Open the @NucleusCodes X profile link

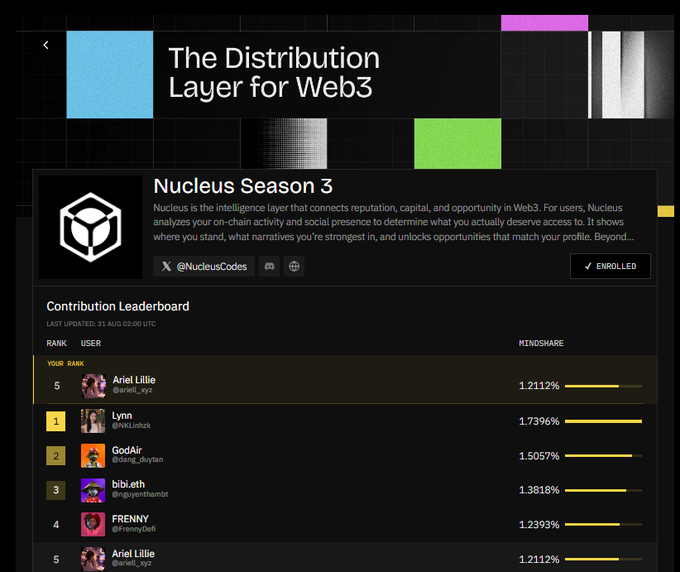(x=204, y=266)
